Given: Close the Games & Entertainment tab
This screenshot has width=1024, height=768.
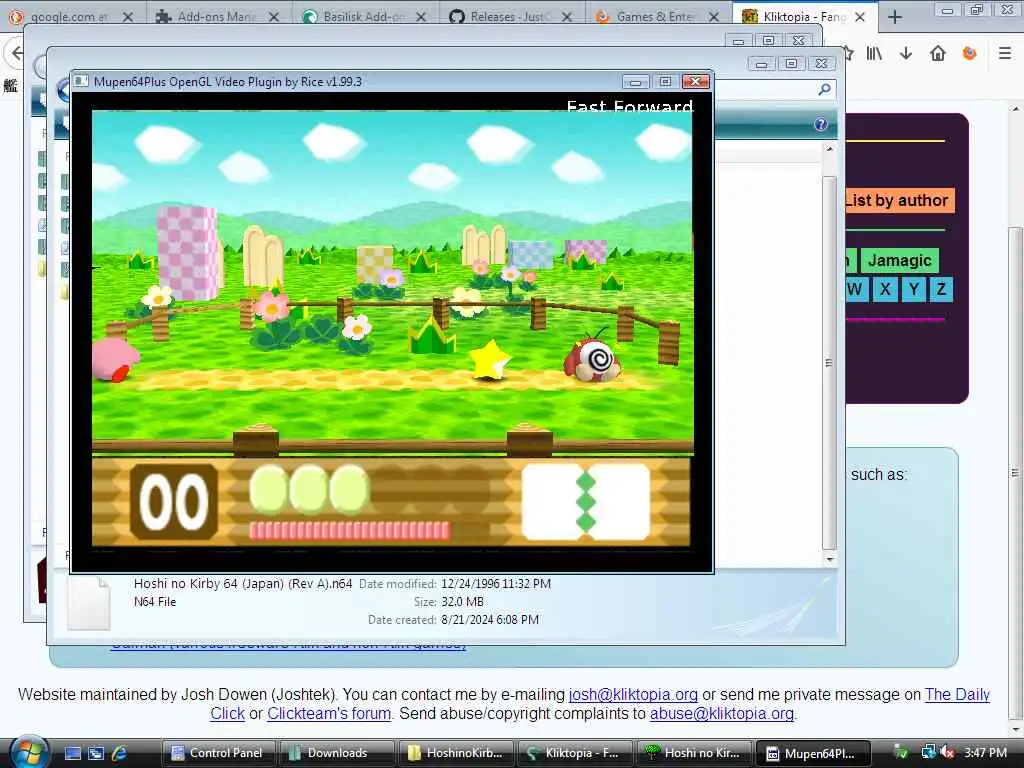Looking at the screenshot, I should click(x=714, y=17).
